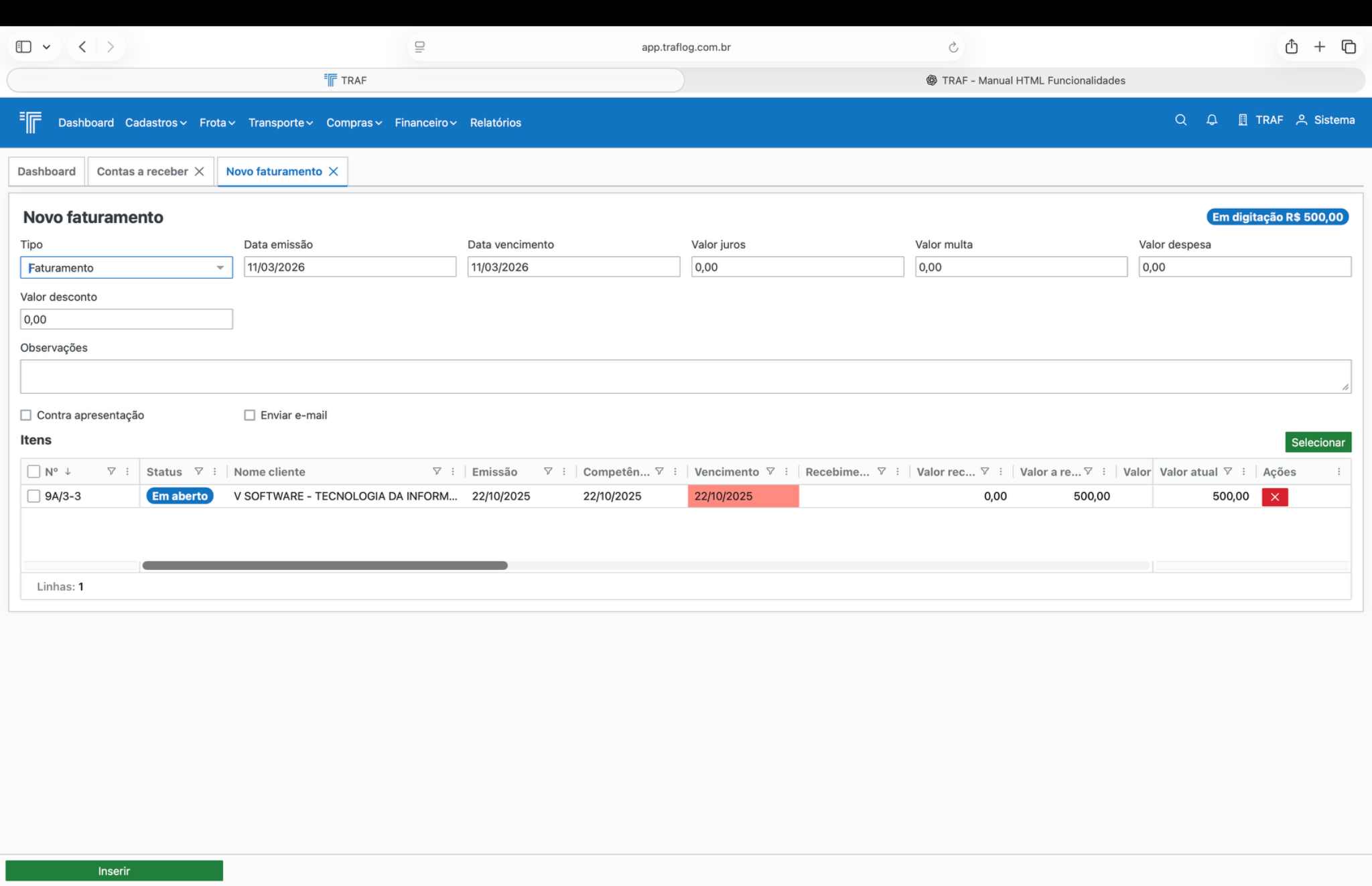
Task: Click Safari share icon
Action: [1291, 47]
